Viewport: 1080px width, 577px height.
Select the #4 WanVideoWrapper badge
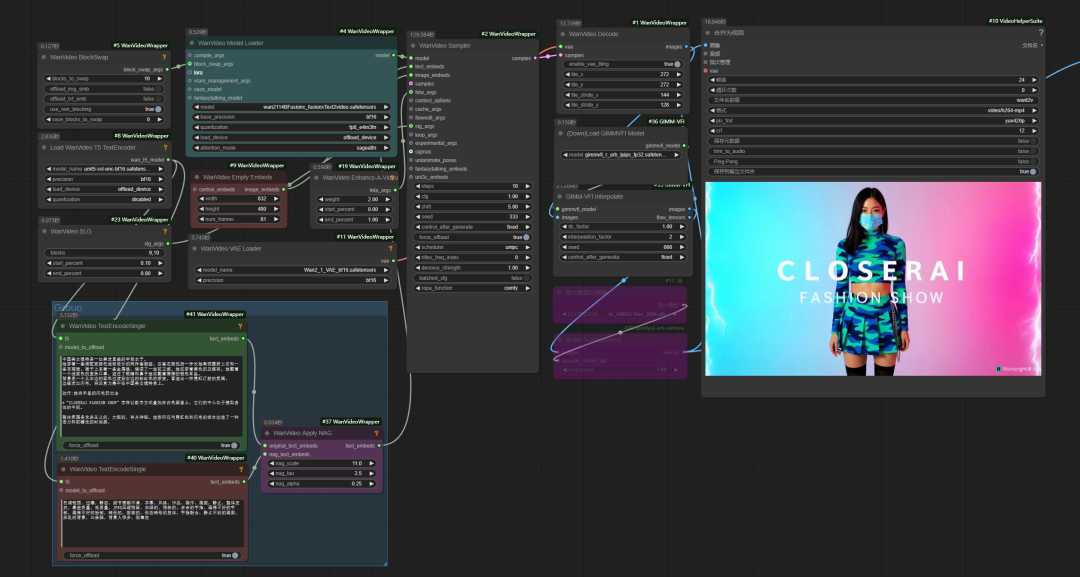point(367,31)
